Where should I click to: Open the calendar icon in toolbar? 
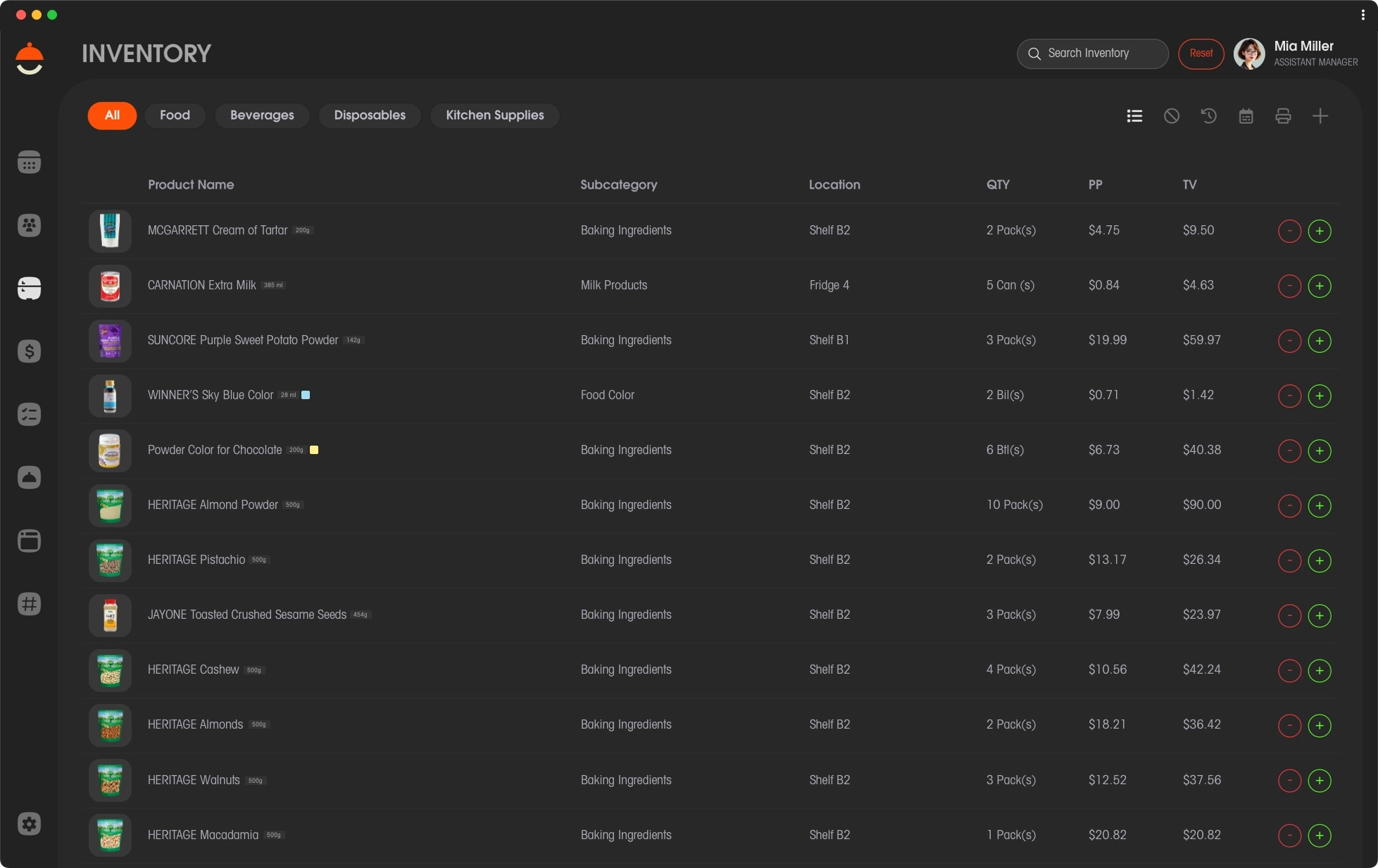click(1246, 116)
